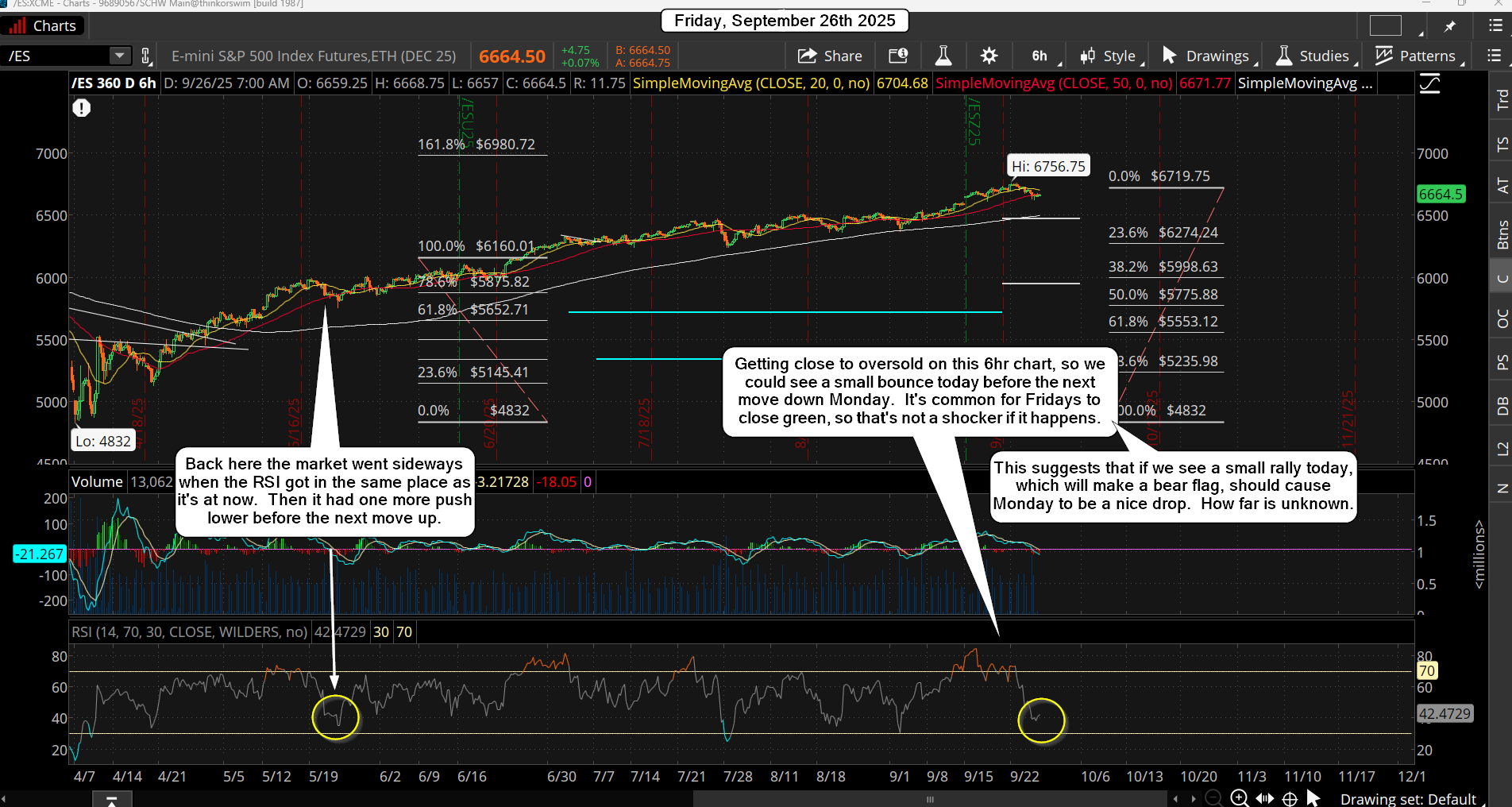Toggle the symbol link clipboard icon
Screen dimensions: 1512x807
[146, 56]
